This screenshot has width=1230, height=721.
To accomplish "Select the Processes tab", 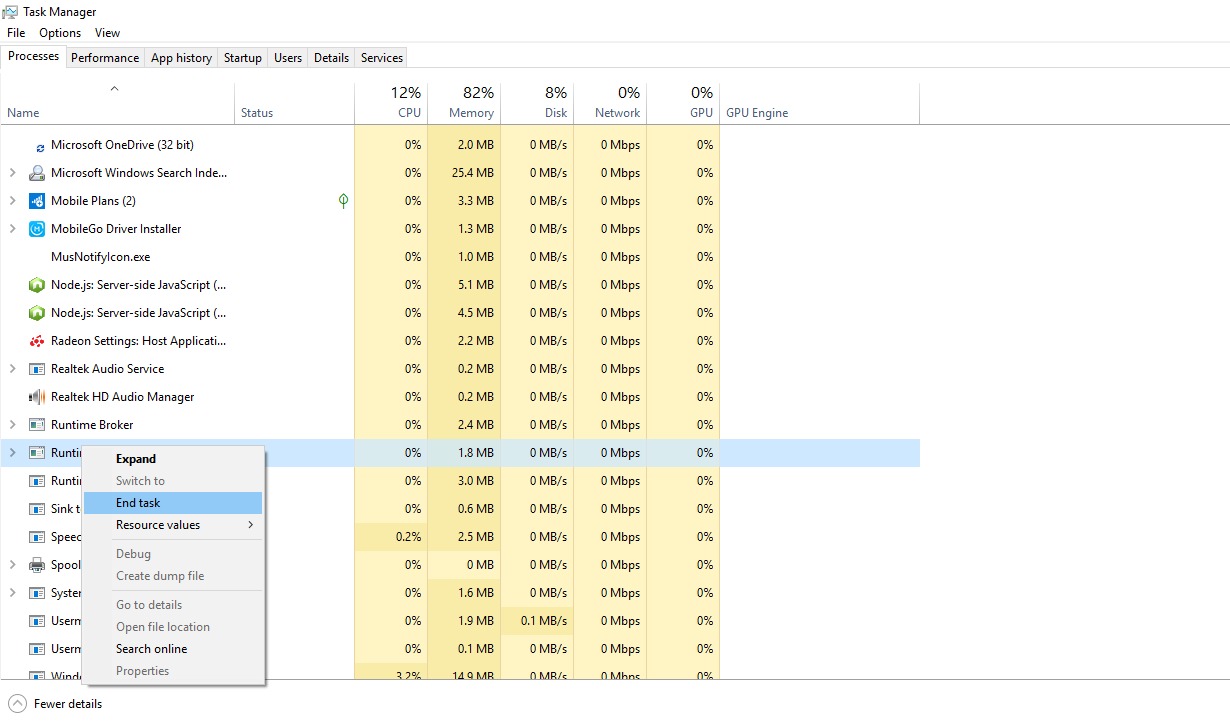I will coord(34,56).
